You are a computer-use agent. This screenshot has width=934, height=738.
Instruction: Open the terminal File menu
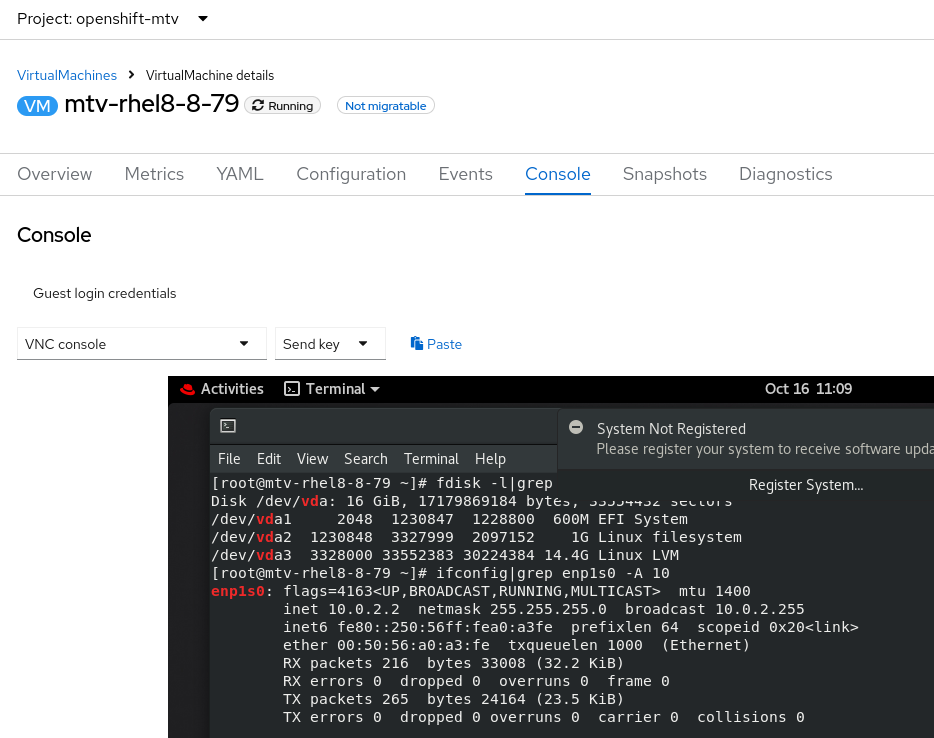[229, 459]
